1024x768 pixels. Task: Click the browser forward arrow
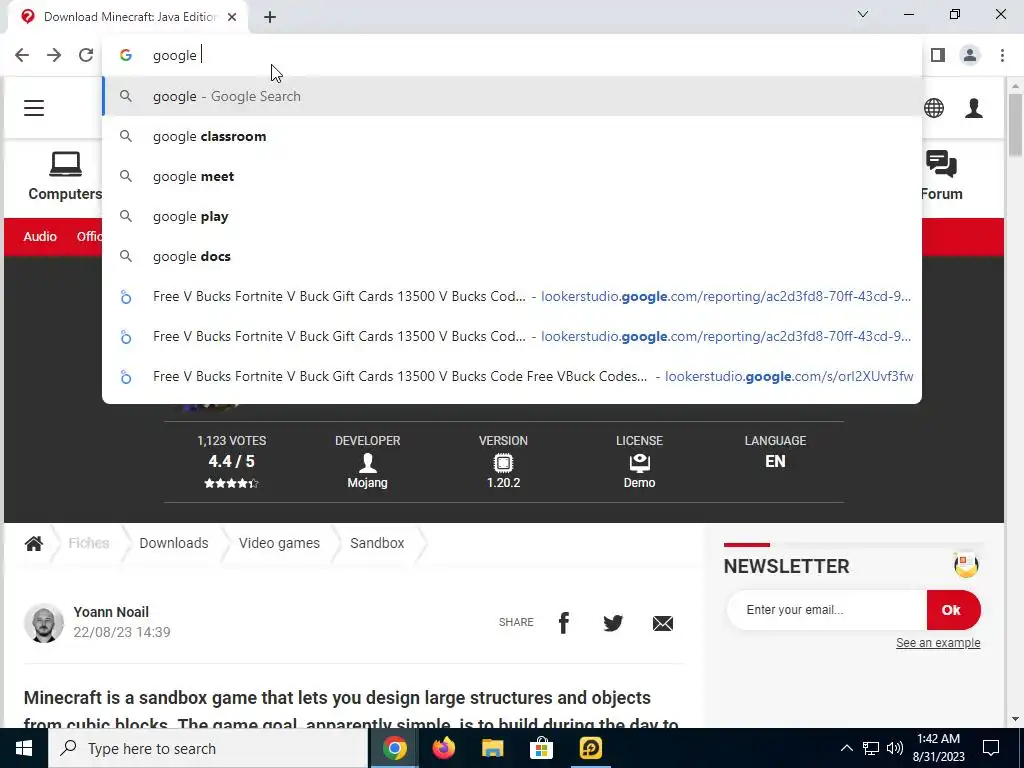pyautogui.click(x=54, y=55)
